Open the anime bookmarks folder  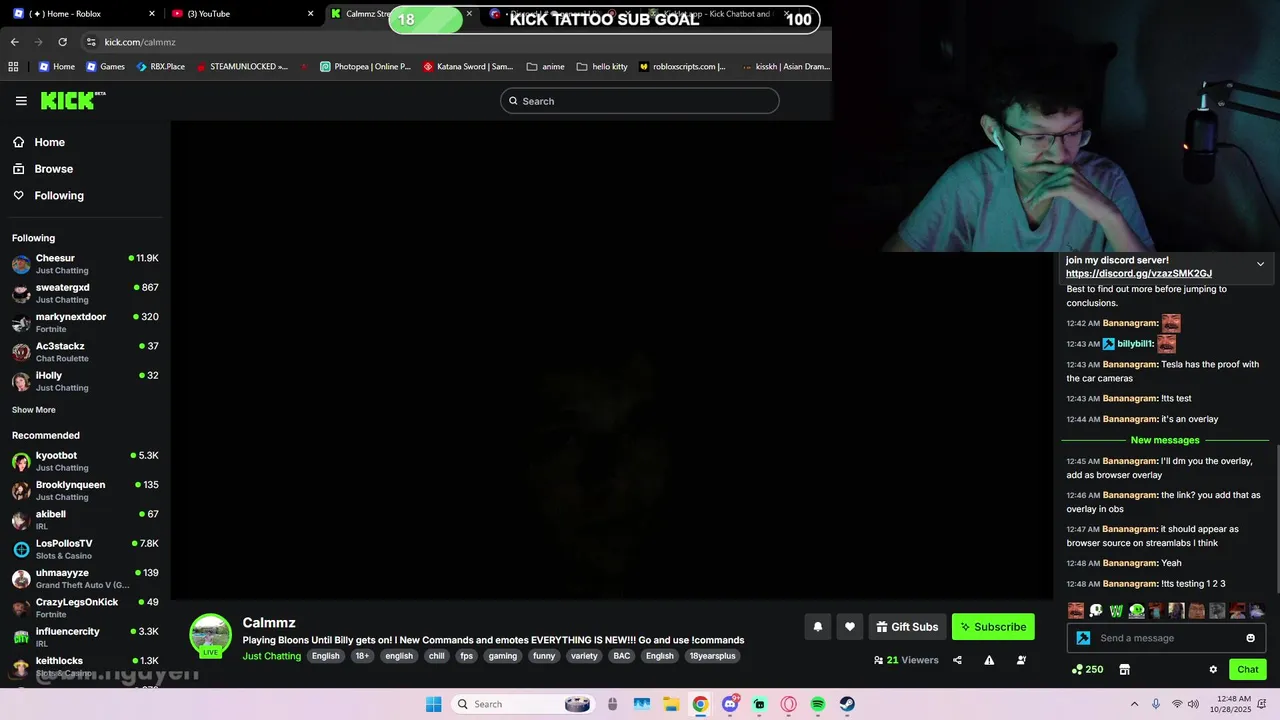[546, 67]
